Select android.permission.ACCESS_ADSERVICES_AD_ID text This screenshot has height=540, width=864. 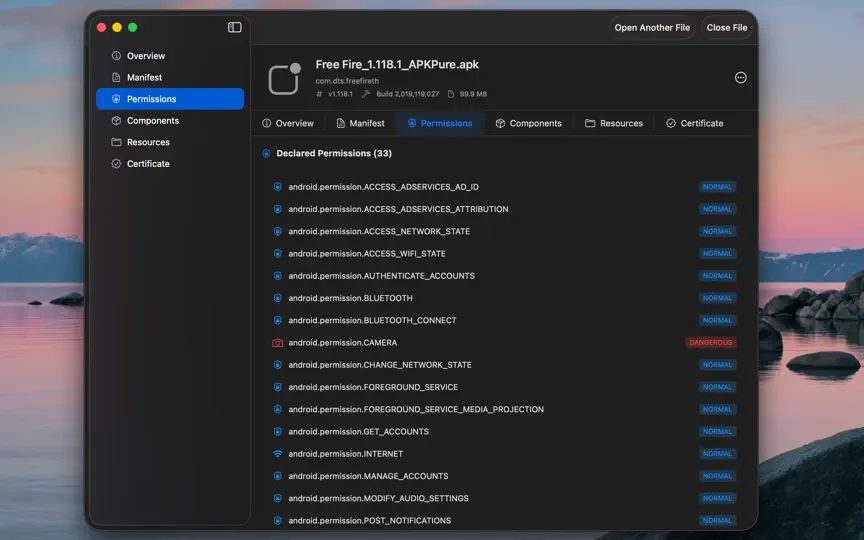point(384,187)
